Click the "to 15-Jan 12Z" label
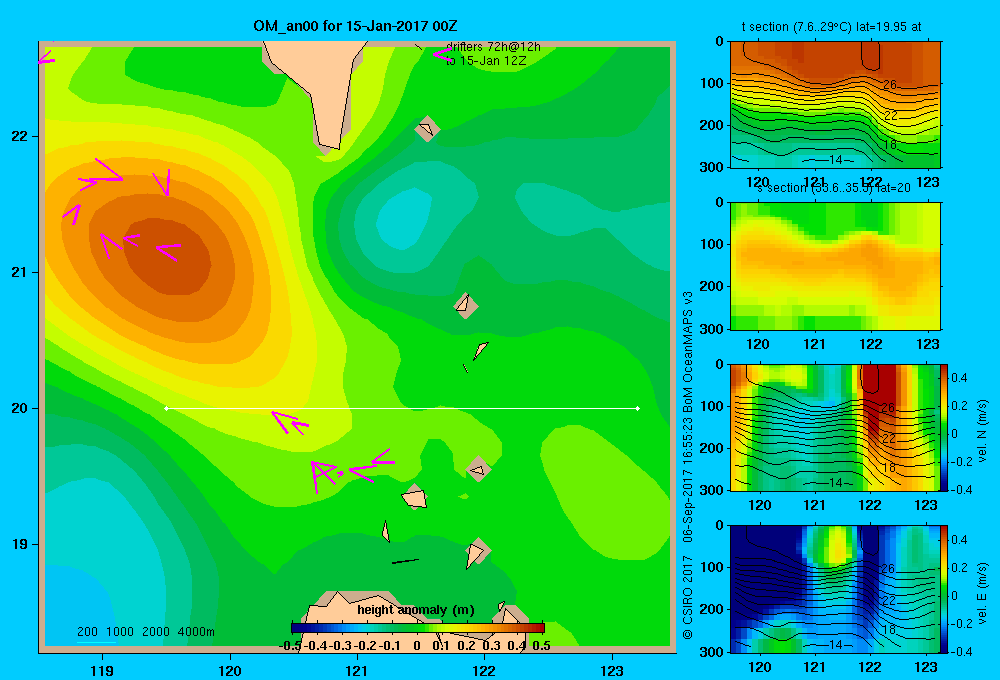Image resolution: width=1000 pixels, height=680 pixels. [486, 61]
